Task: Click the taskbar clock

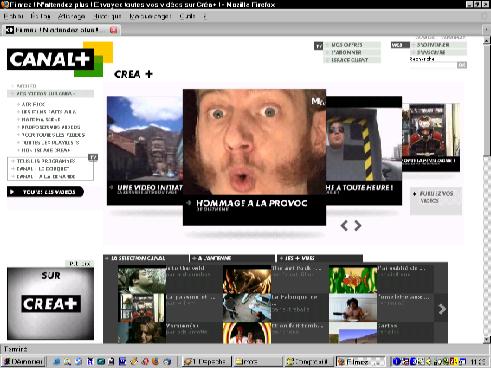Action: (479, 361)
